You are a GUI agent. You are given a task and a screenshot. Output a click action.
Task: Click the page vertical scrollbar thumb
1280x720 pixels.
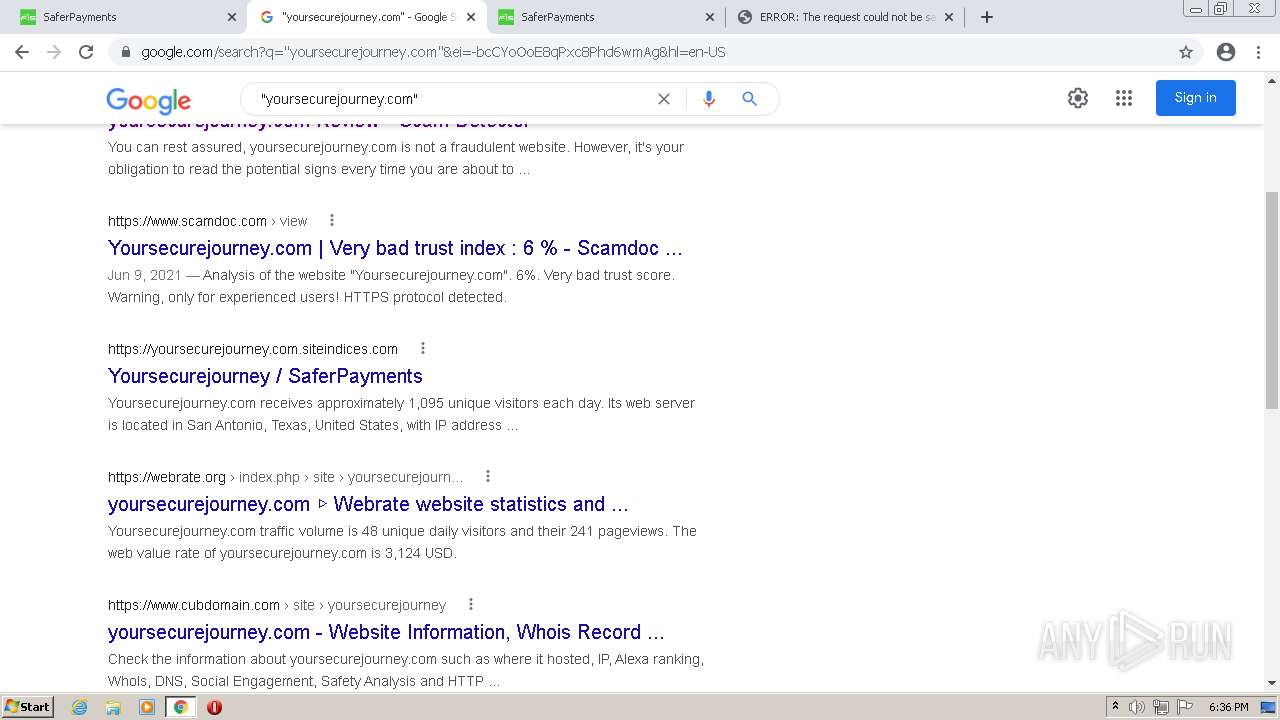coord(1272,300)
